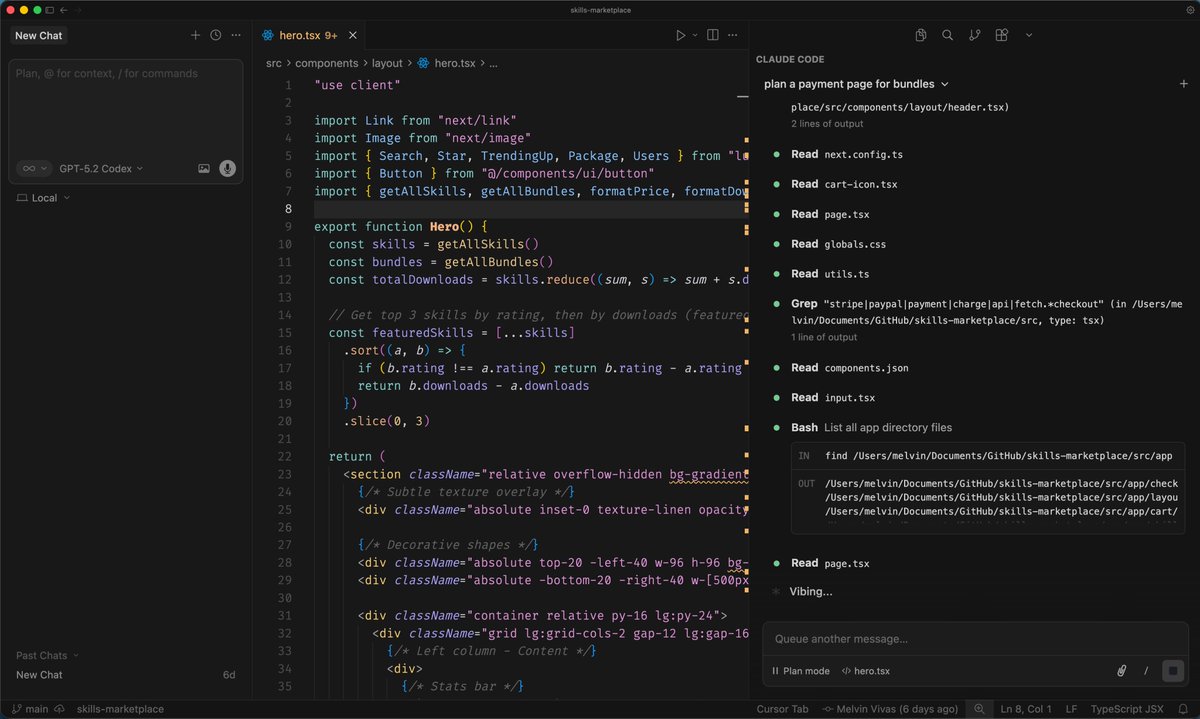Open the Local environment dropdown
Viewport: 1200px width, 719px height.
click(44, 198)
